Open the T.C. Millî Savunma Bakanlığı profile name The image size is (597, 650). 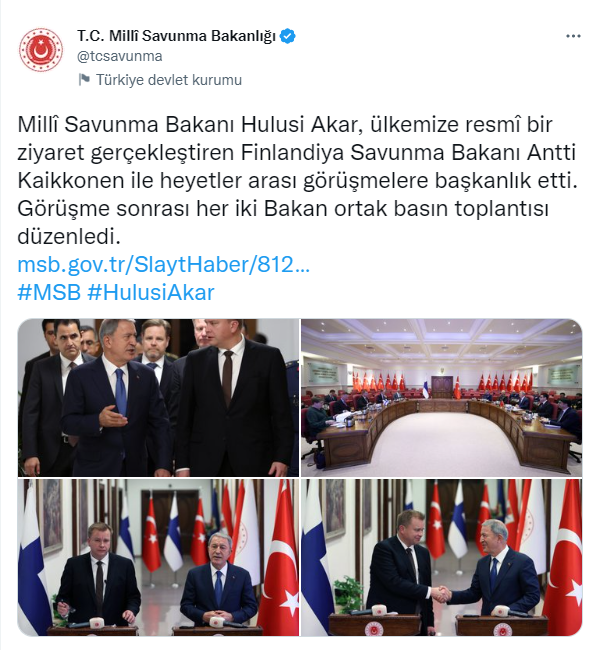[176, 36]
